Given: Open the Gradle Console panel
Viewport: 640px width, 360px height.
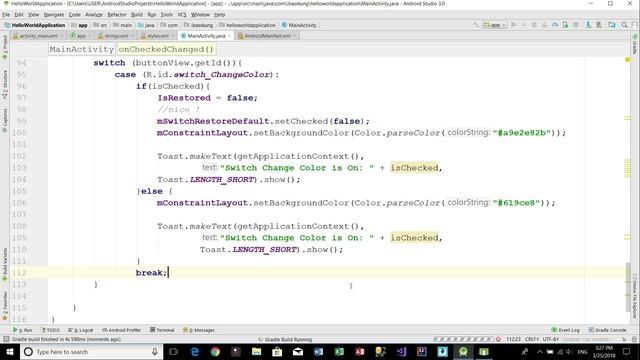Looking at the screenshot, I should click(x=607, y=330).
